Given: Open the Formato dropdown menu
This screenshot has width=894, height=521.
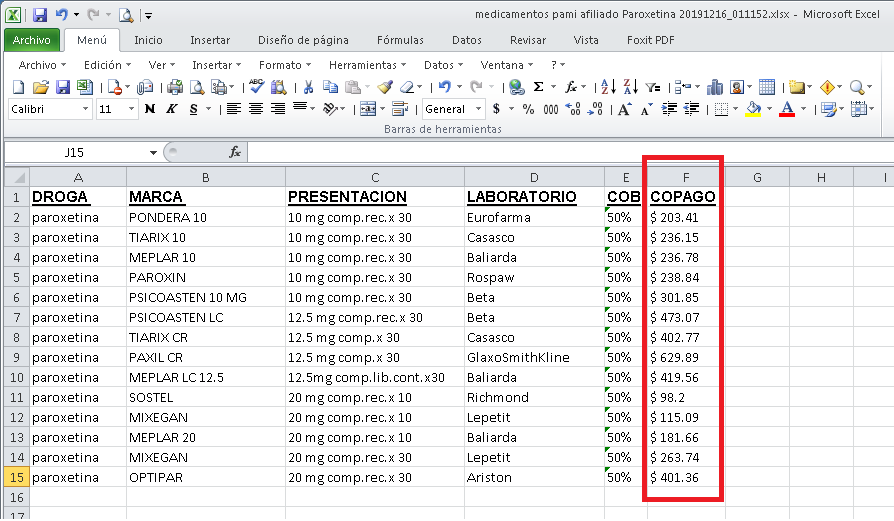Looking at the screenshot, I should [x=285, y=66].
